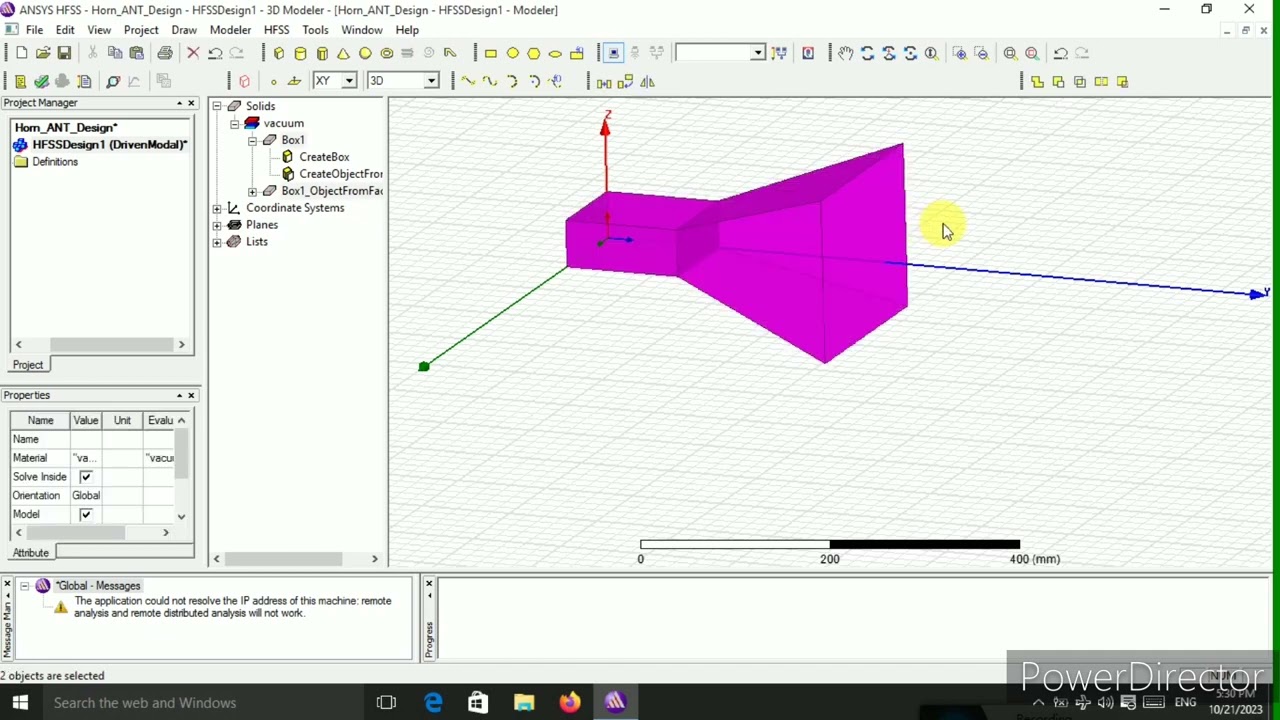Open the empty selection dropdown in toolbar
This screenshot has height=720, width=1280.
[758, 53]
